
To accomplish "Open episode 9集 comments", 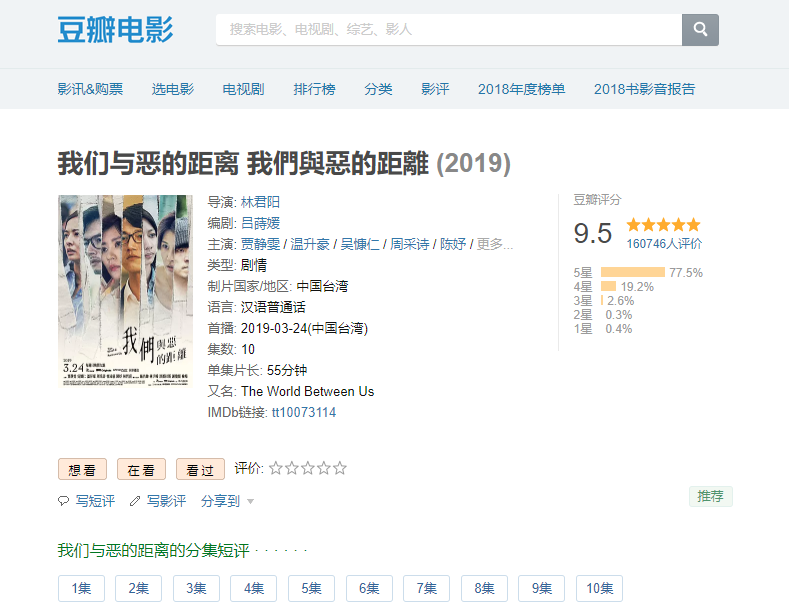I will 541,588.
